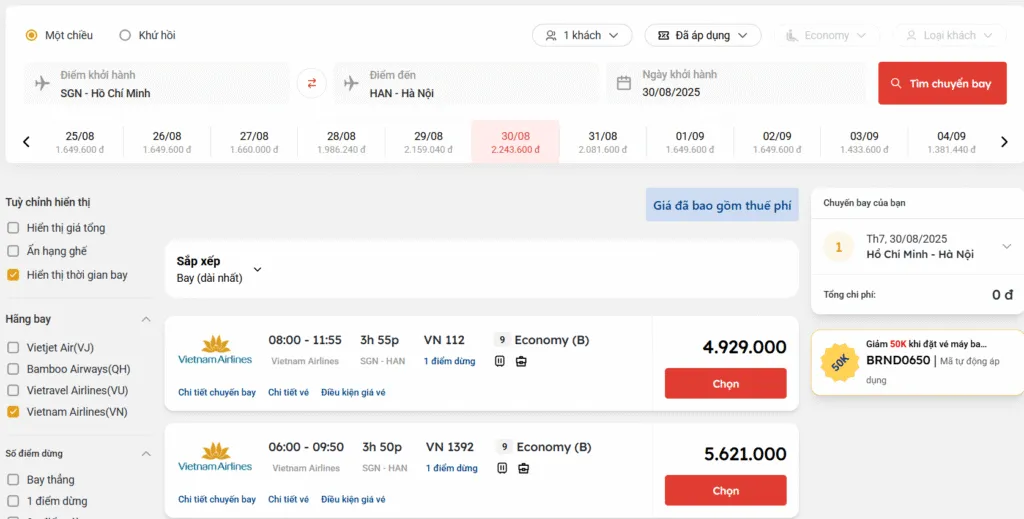Uncheck Vietnam Airlines(VN) filter
Viewport: 1024px width, 519px height.
(x=13, y=412)
